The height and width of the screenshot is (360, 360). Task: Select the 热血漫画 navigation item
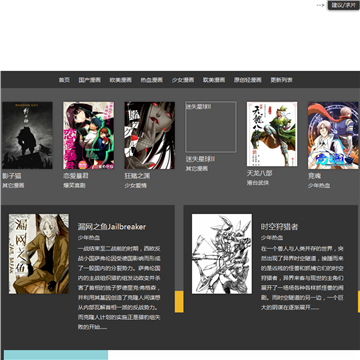pyautogui.click(x=152, y=80)
